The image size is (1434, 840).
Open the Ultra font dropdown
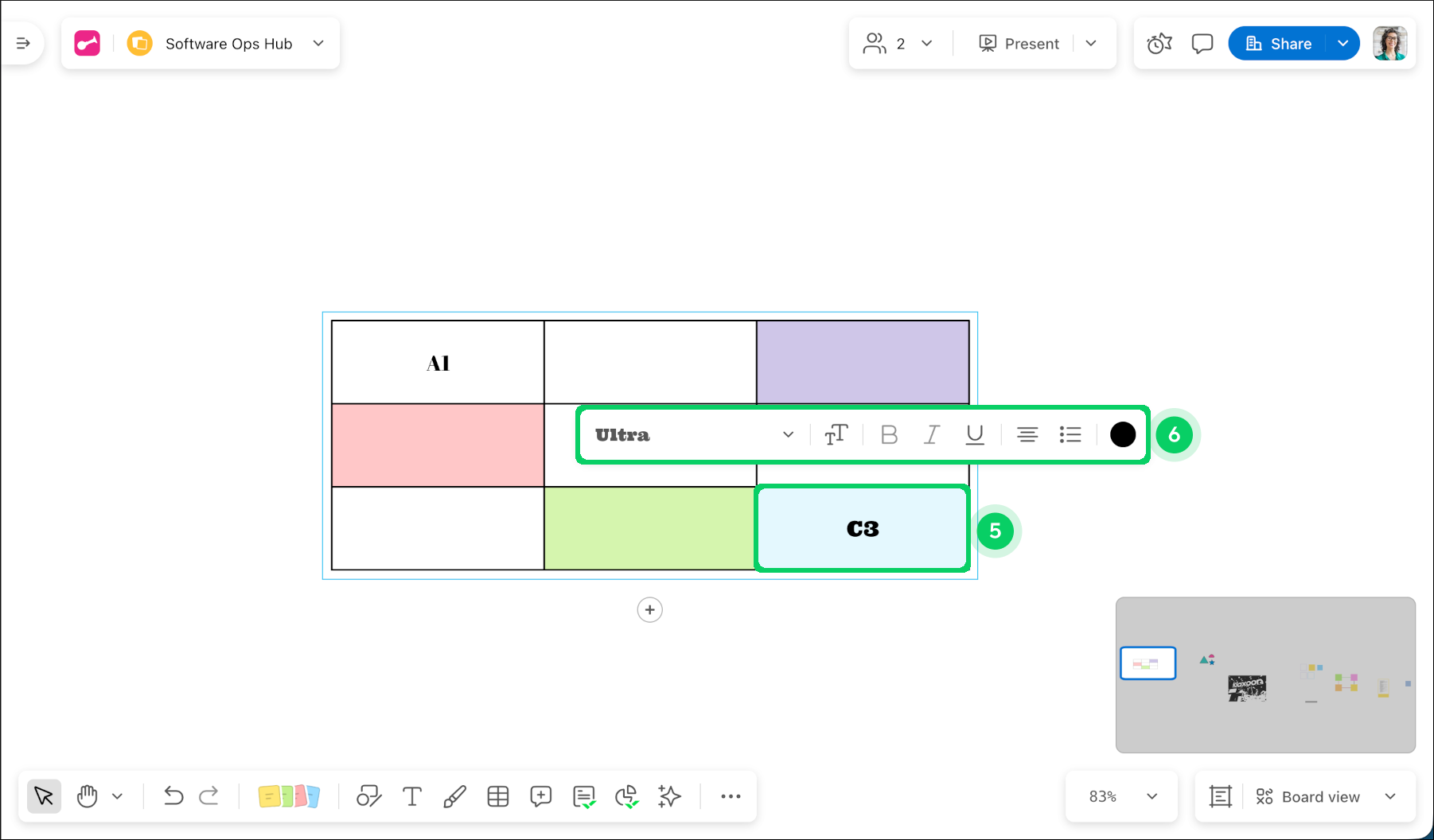point(694,435)
